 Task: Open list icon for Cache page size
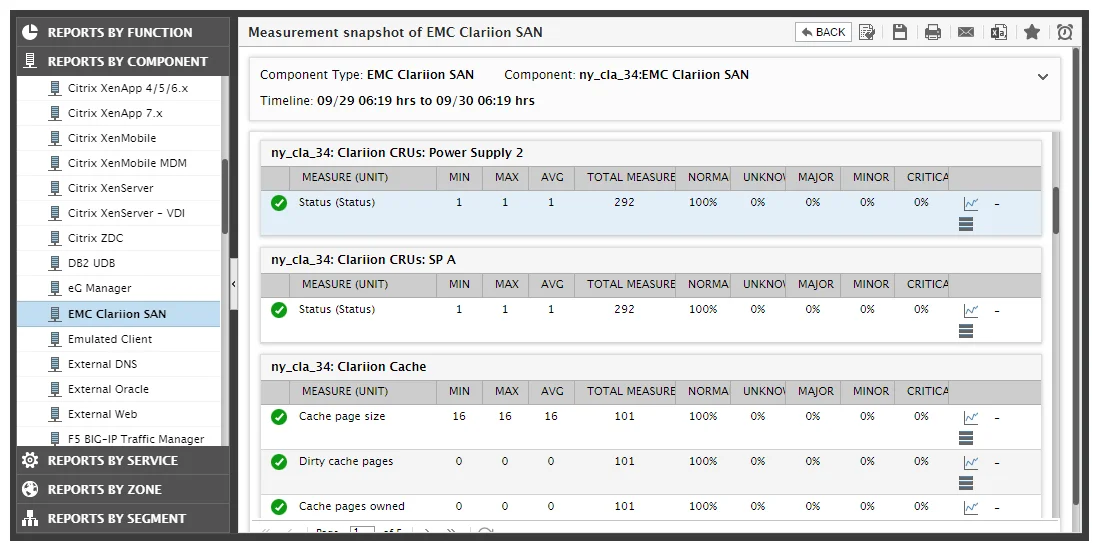pos(966,438)
